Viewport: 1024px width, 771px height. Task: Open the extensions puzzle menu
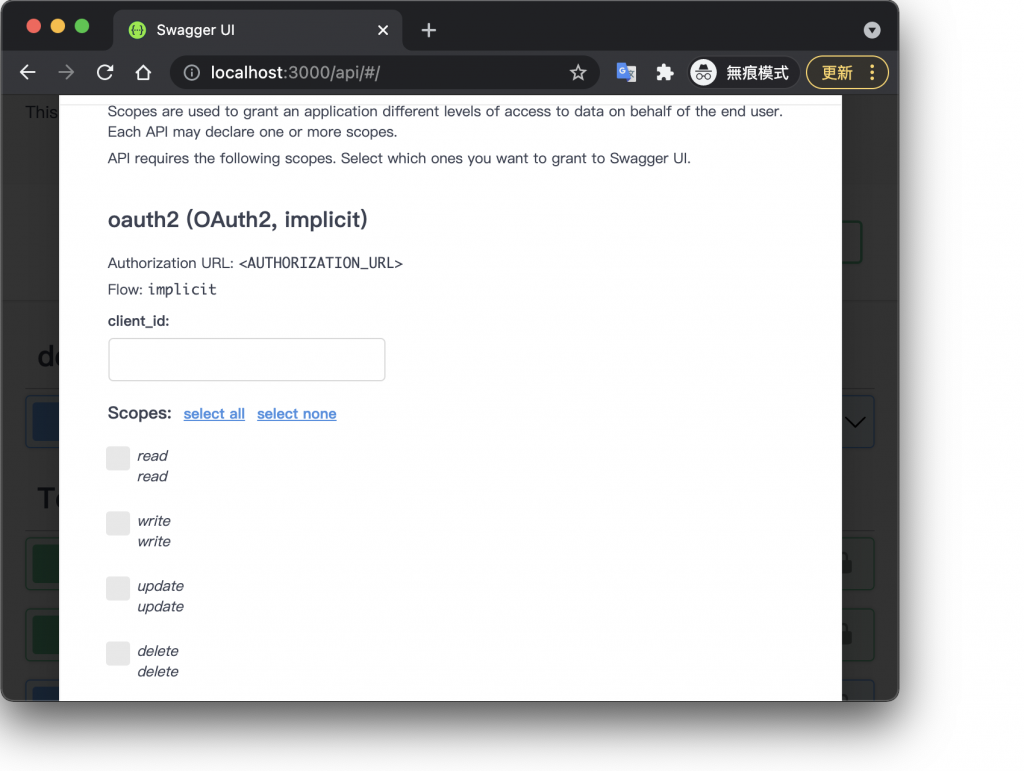[665, 72]
